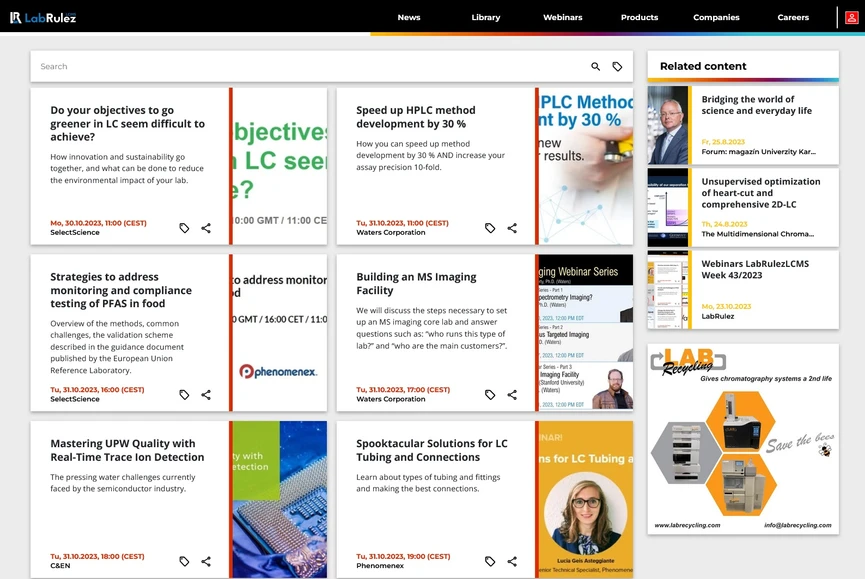This screenshot has height=579, width=865.
Task: Open the Products menu
Action: (x=639, y=18)
